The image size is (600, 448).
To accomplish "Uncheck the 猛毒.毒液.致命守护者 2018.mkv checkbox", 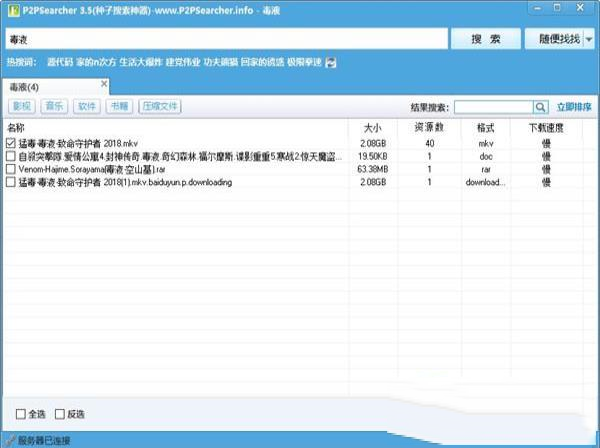I will [11, 144].
